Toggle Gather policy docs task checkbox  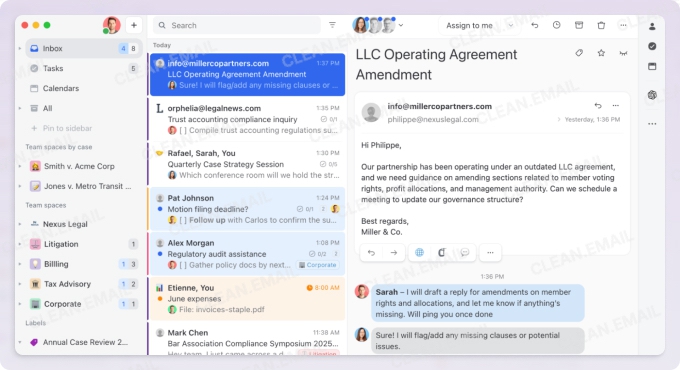click(182, 265)
